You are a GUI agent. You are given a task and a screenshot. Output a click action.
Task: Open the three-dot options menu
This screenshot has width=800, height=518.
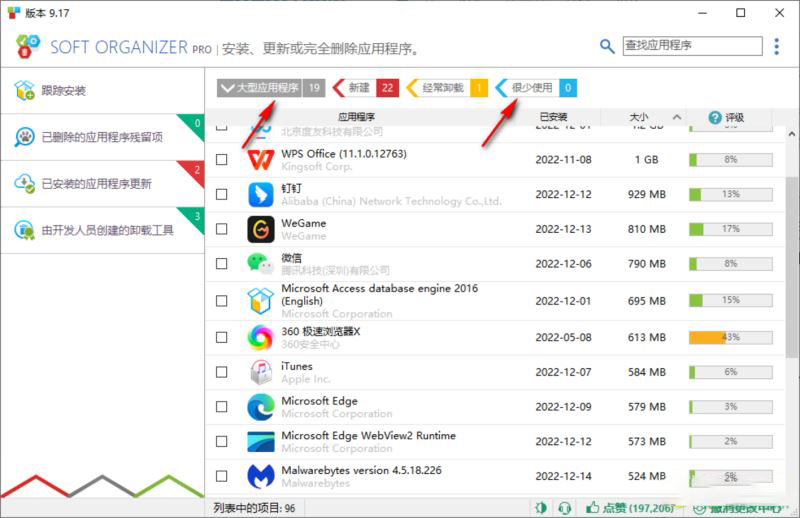pos(776,46)
